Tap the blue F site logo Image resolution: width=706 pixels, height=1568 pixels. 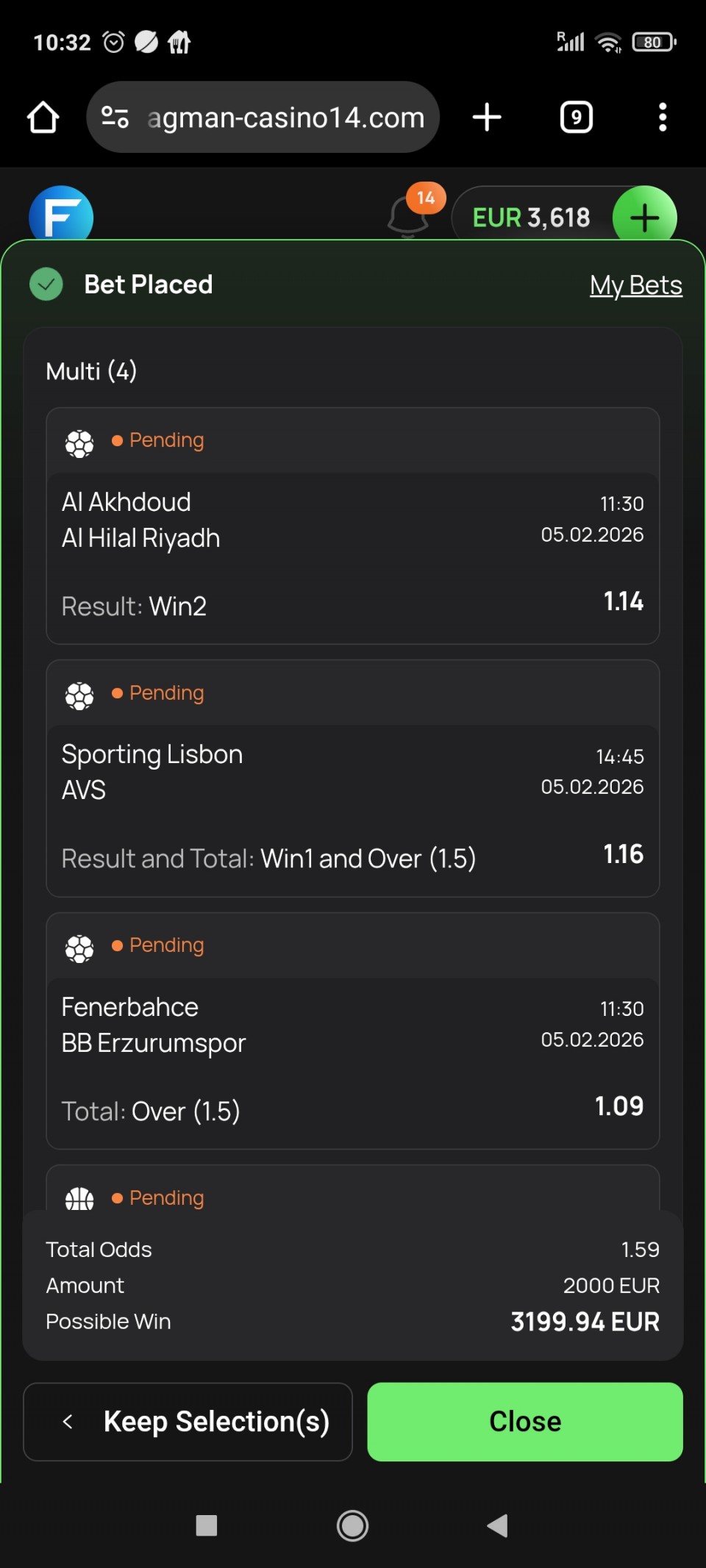click(61, 216)
